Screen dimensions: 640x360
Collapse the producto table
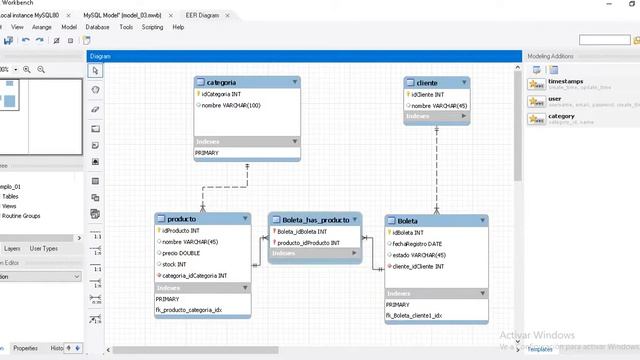pos(245,219)
